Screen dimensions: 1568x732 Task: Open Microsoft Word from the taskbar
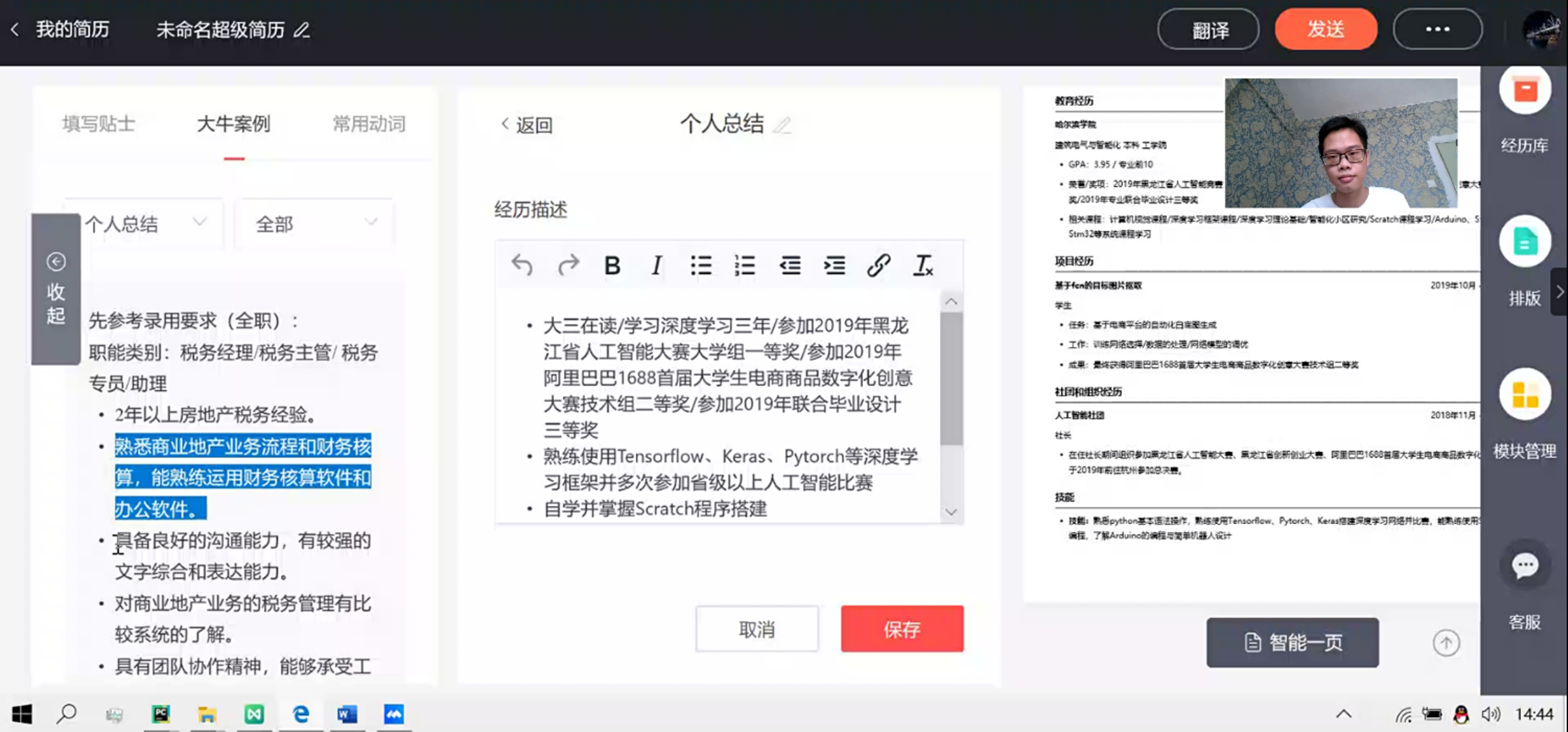pyautogui.click(x=347, y=714)
